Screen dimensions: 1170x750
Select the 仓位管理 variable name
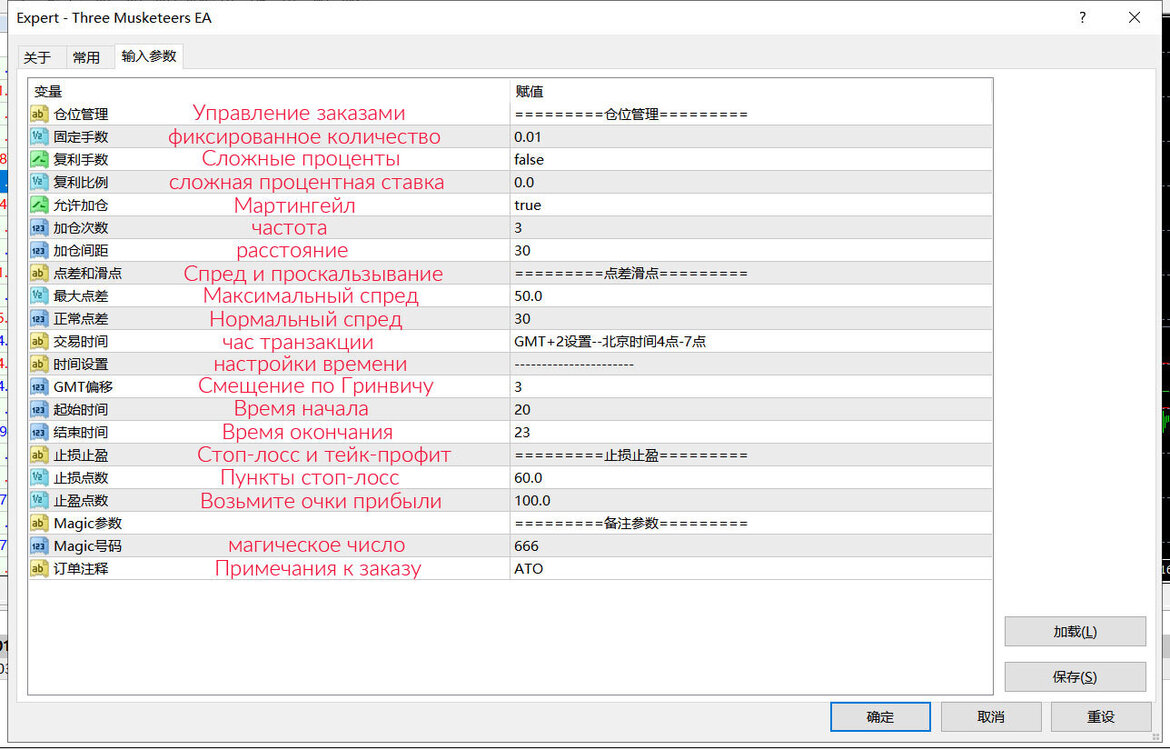pyautogui.click(x=81, y=114)
